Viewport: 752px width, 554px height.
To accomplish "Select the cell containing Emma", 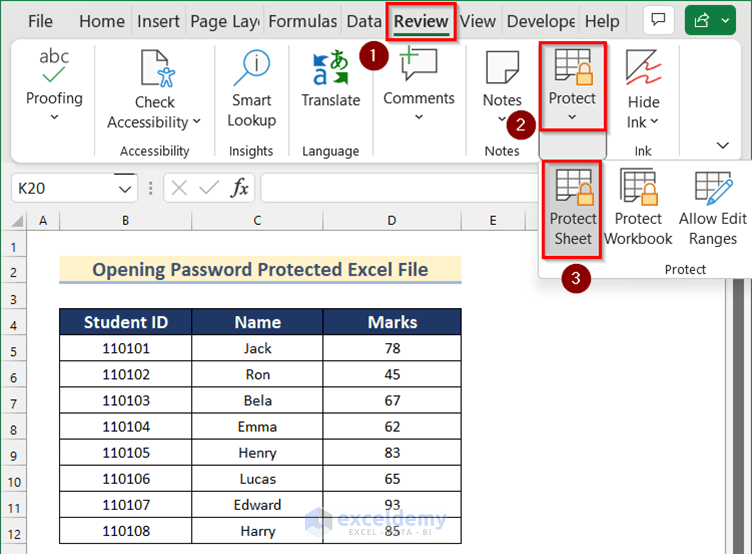I will [258, 426].
